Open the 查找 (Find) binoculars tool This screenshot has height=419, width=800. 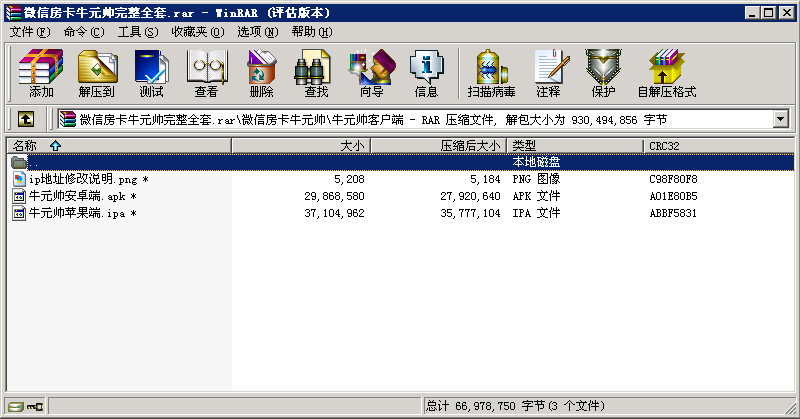coord(316,74)
